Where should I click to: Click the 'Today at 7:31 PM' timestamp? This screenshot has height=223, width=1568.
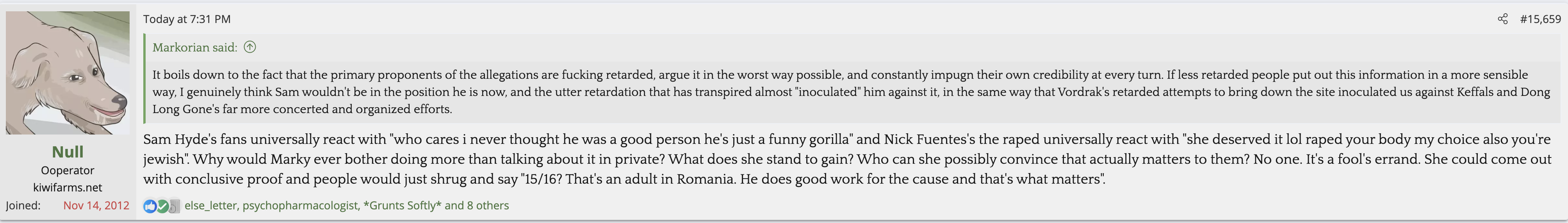click(187, 19)
